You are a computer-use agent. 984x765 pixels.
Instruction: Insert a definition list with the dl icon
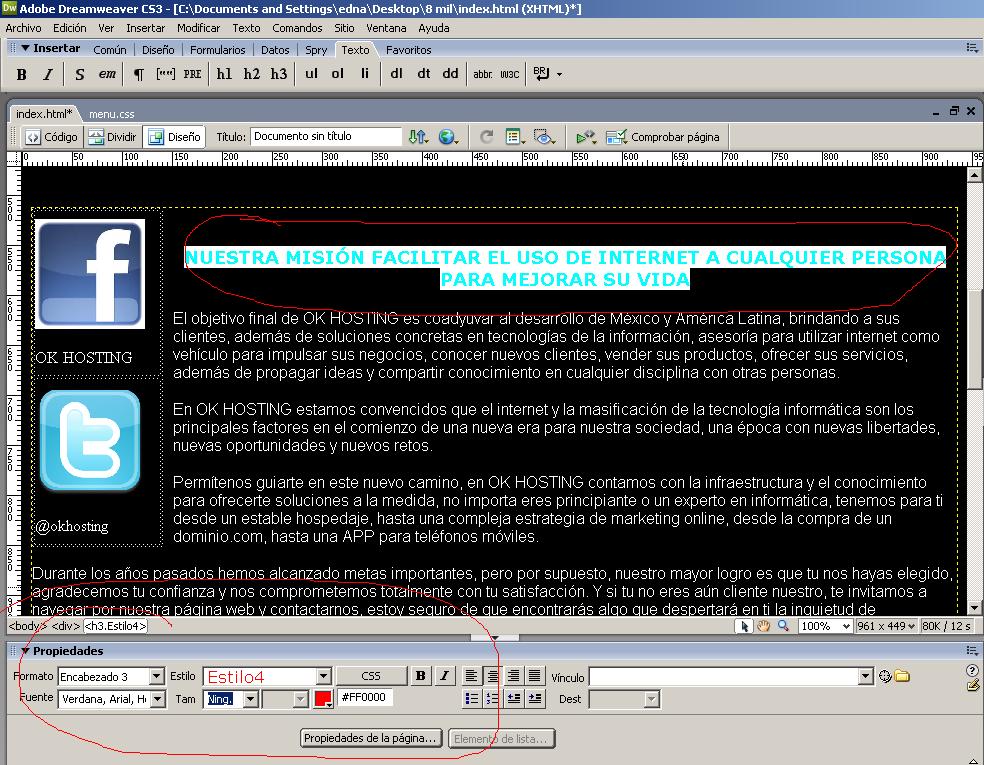click(x=396, y=74)
